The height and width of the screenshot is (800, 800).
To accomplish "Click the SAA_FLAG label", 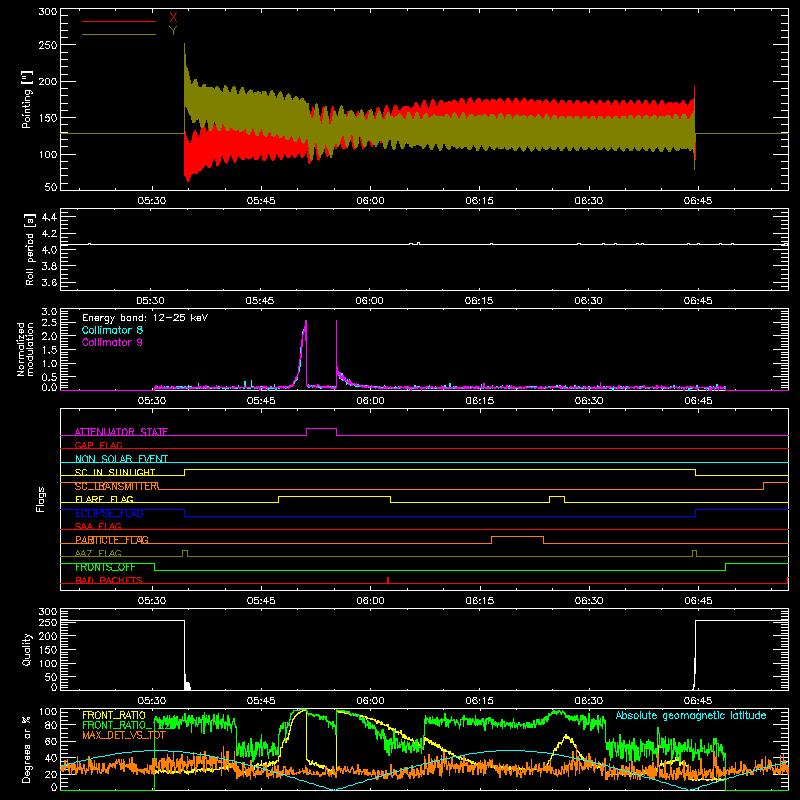I will point(98,527).
